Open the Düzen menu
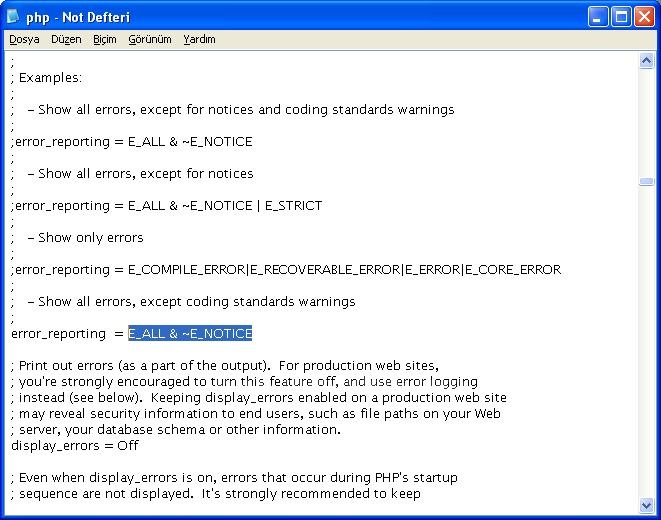This screenshot has width=661, height=520. (66, 40)
